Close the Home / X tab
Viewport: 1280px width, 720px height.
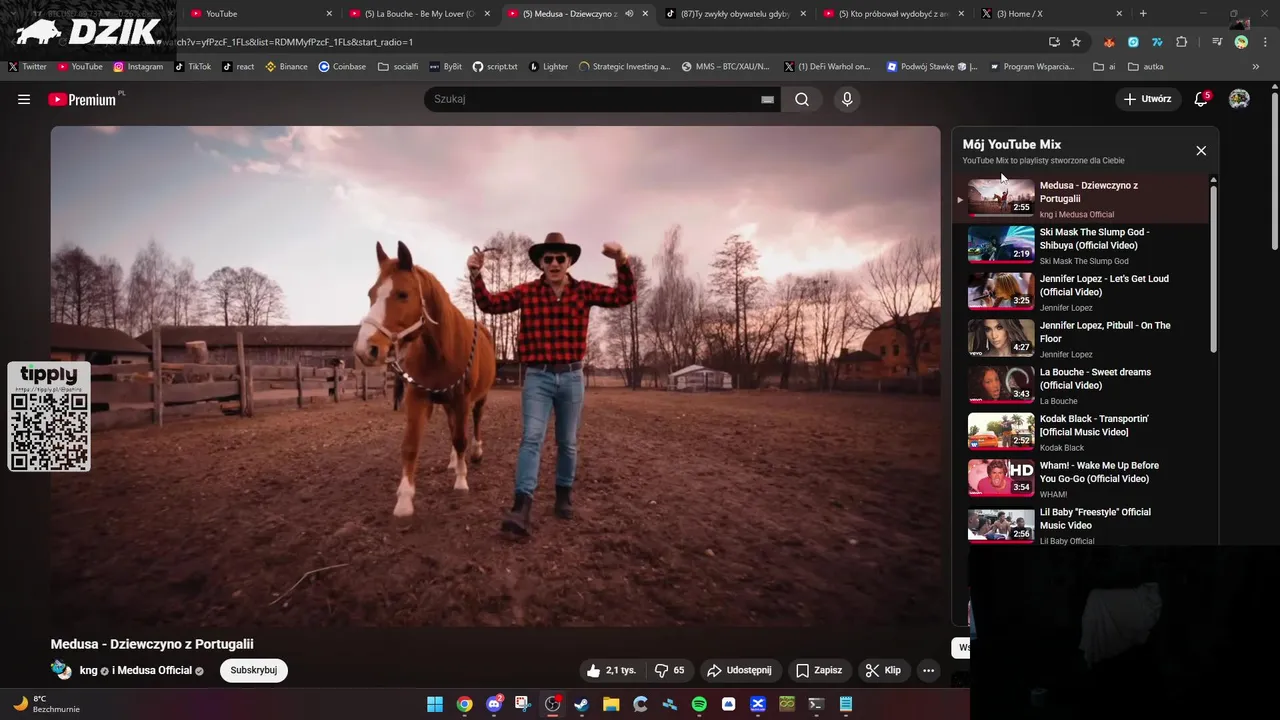[1119, 14]
